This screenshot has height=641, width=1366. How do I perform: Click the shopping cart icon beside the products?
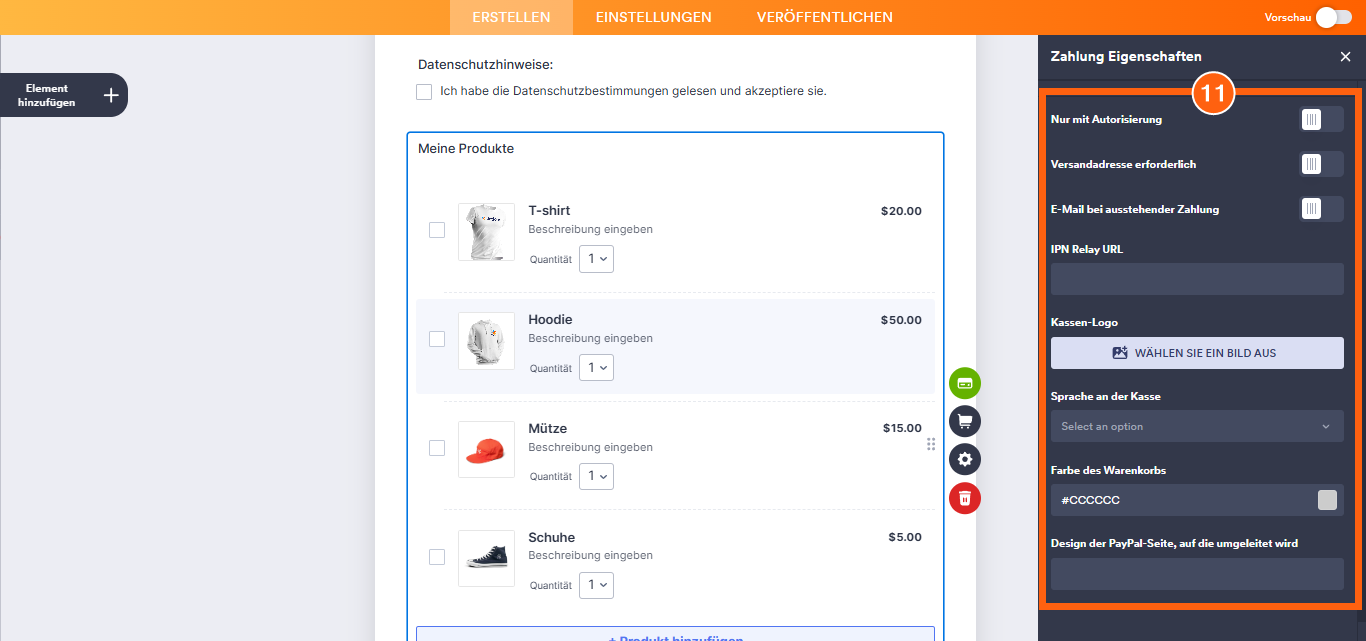point(964,421)
